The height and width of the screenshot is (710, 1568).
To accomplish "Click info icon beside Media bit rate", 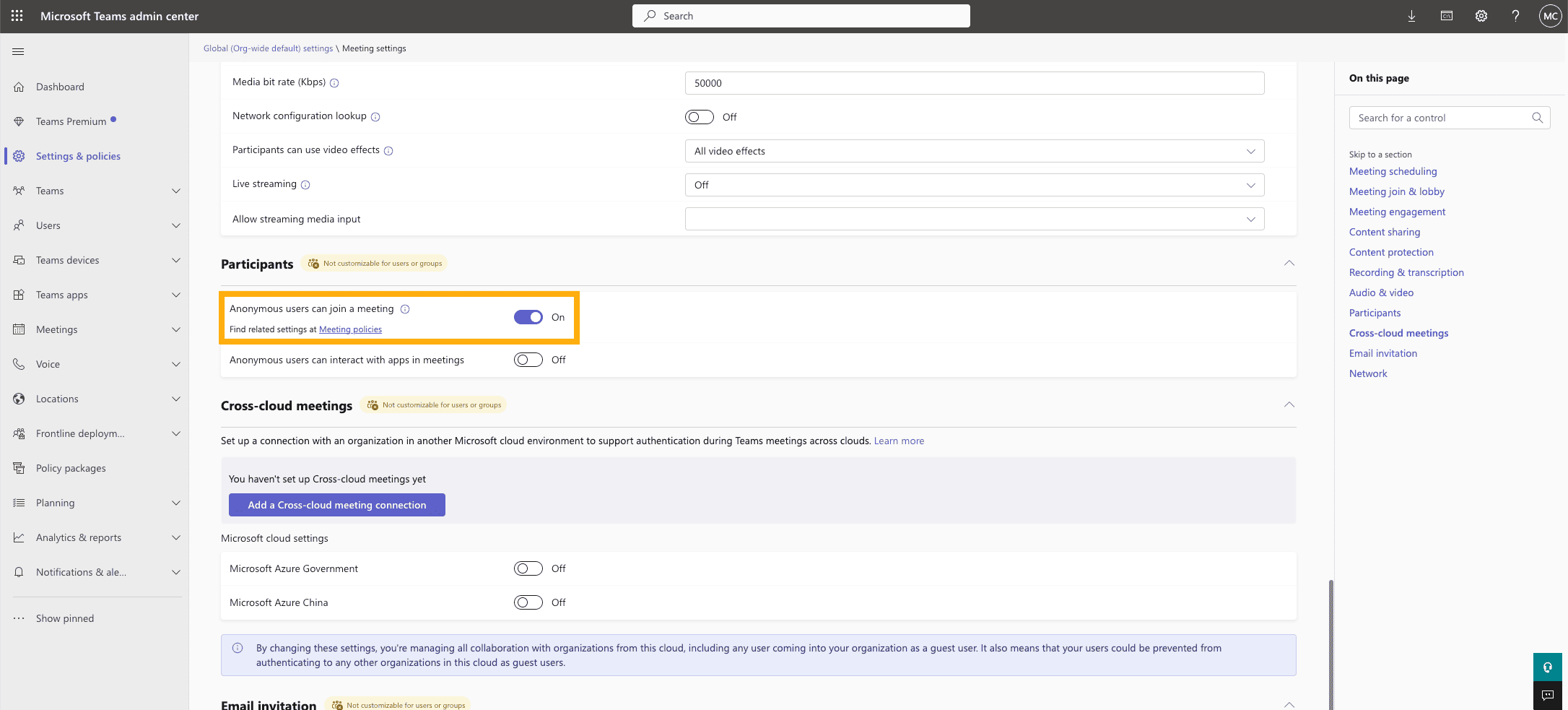I will (334, 83).
